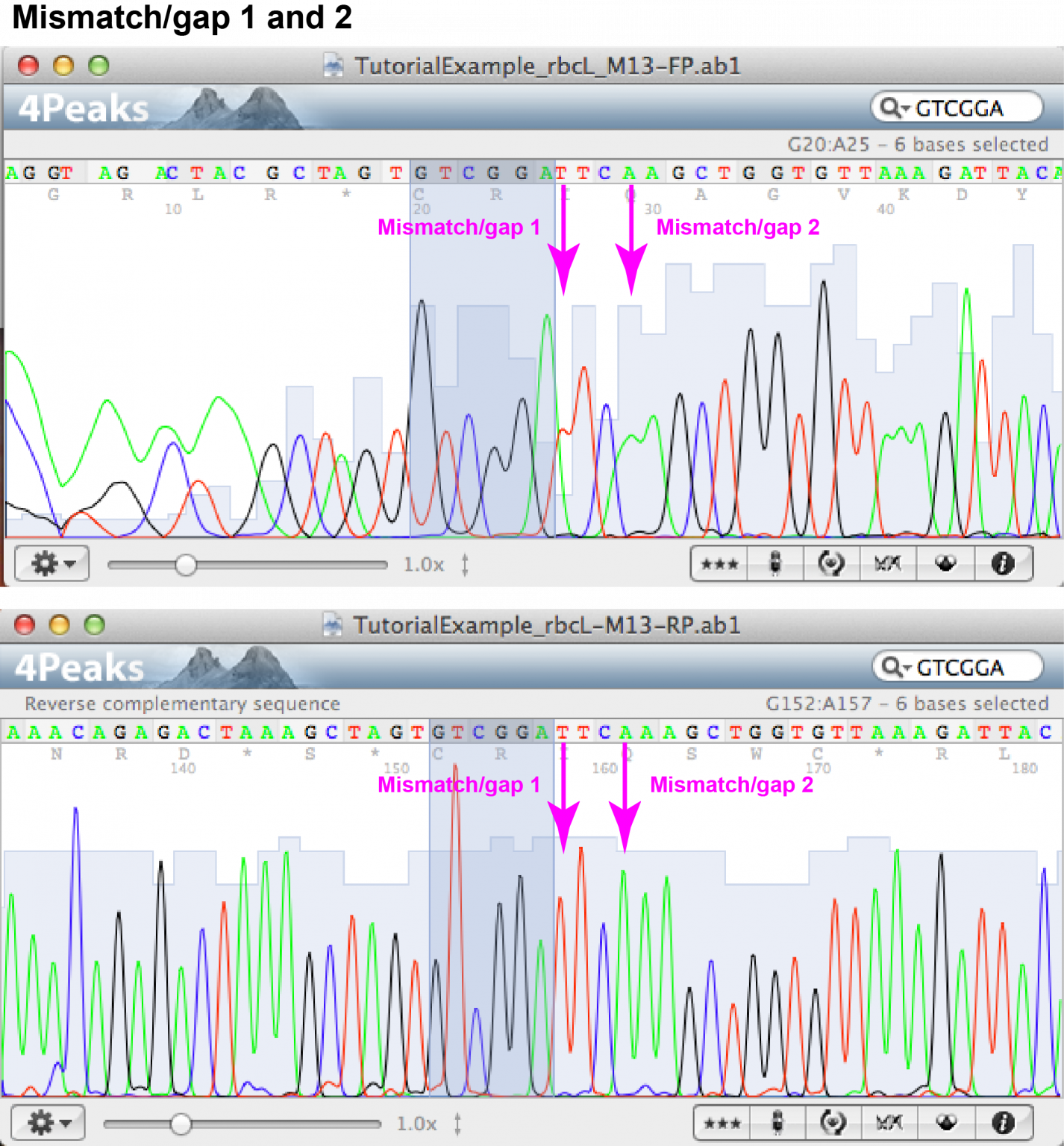Click the reverse complement icon in the FP window
1064x1146 pixels.
point(832,564)
